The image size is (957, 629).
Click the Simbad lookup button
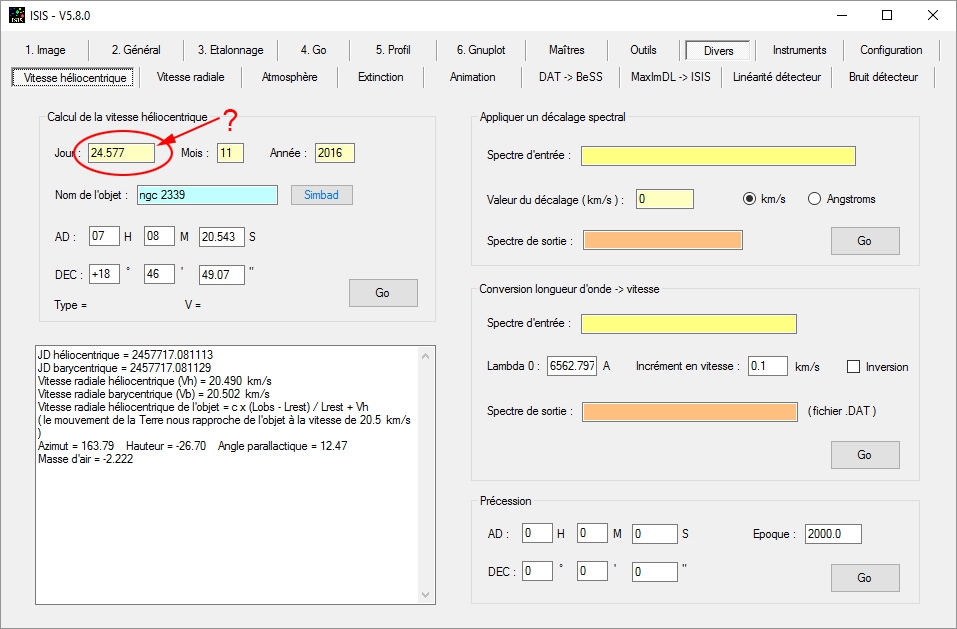(322, 195)
